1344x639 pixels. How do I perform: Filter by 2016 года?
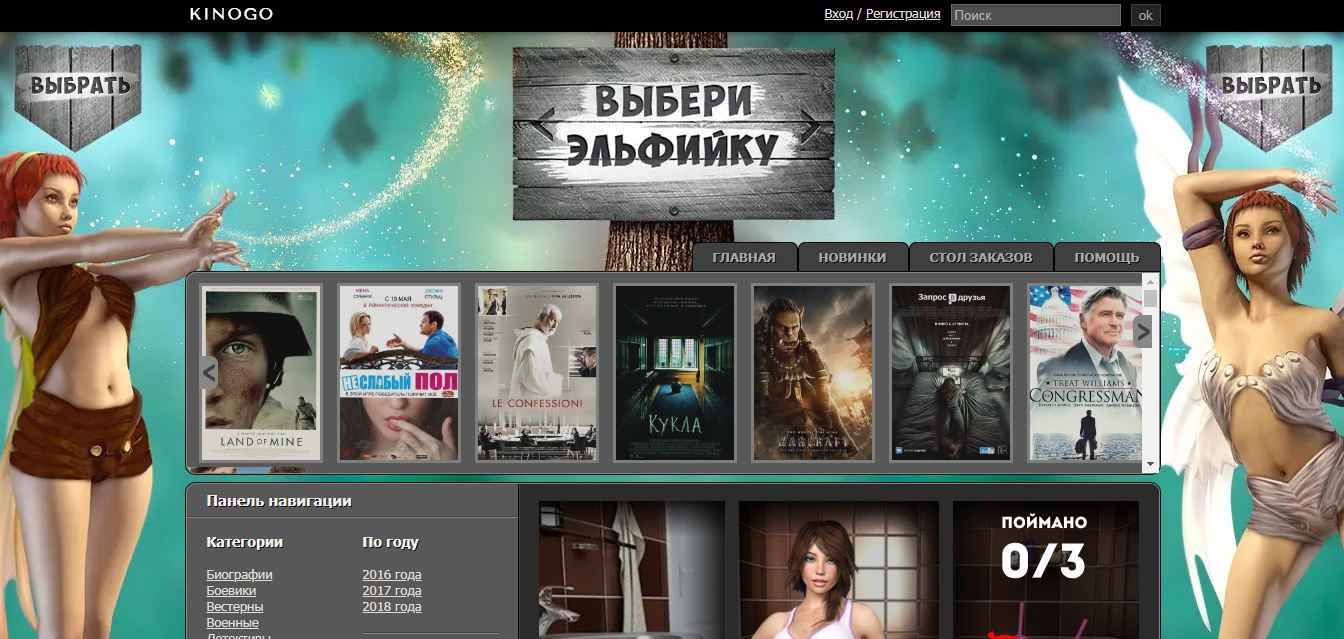pyautogui.click(x=392, y=575)
